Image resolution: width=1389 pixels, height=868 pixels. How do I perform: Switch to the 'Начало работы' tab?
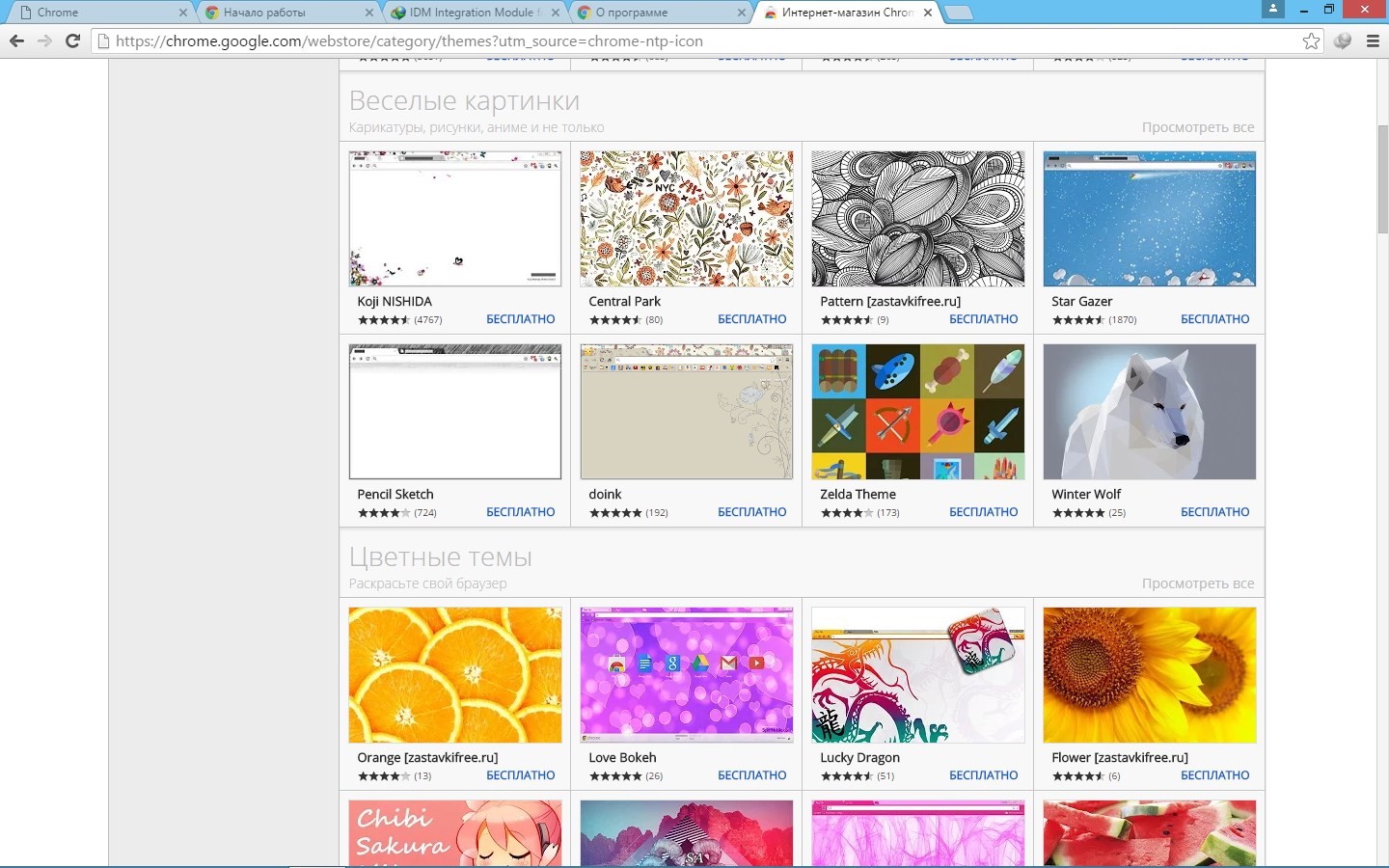coord(280,13)
